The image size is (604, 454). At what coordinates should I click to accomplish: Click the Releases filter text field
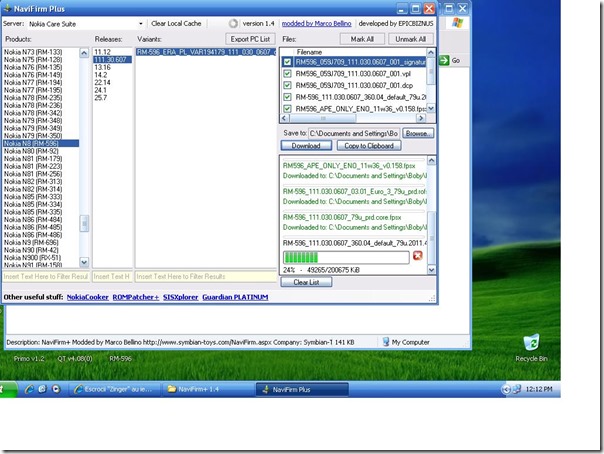coord(112,276)
